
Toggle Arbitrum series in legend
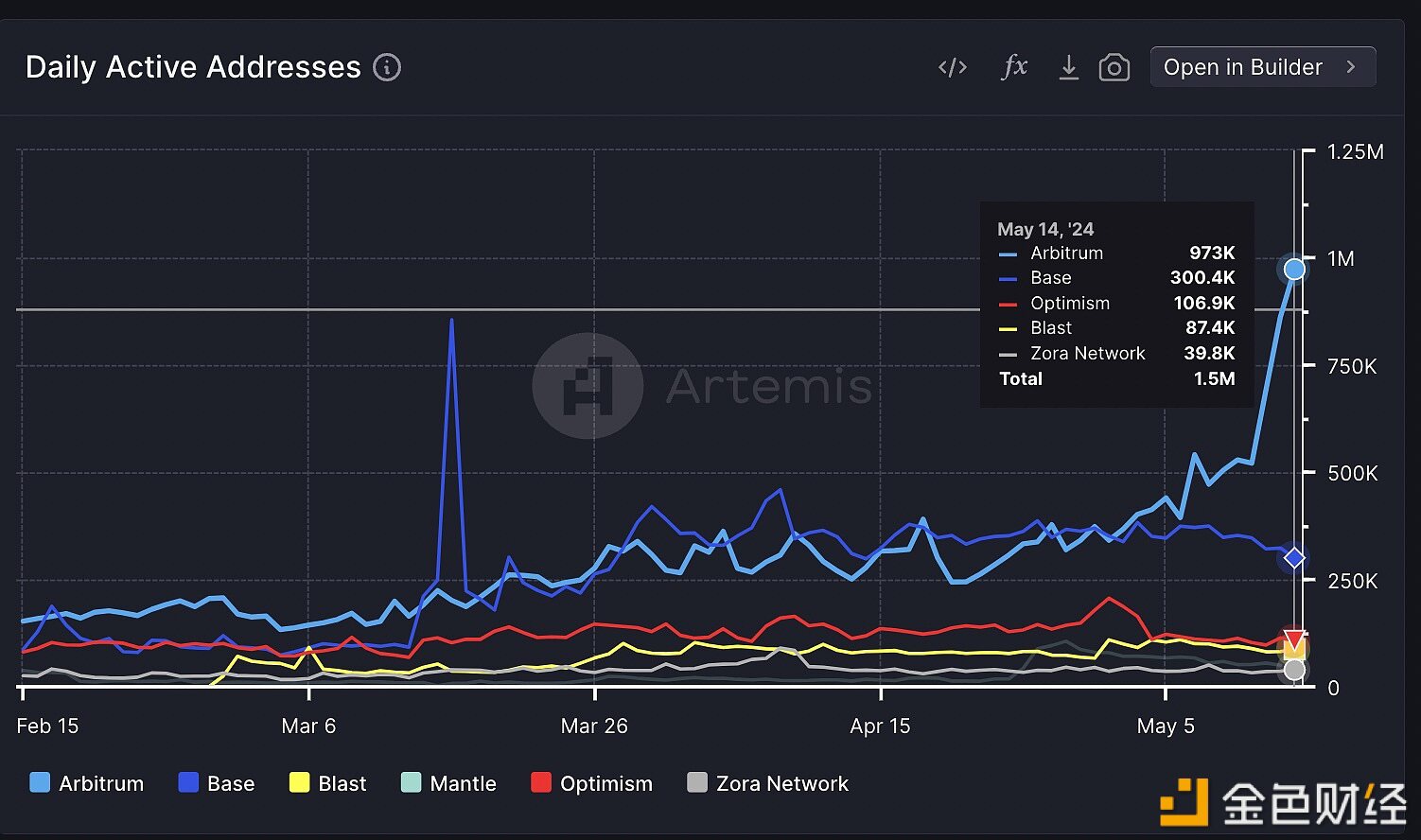pos(87,783)
